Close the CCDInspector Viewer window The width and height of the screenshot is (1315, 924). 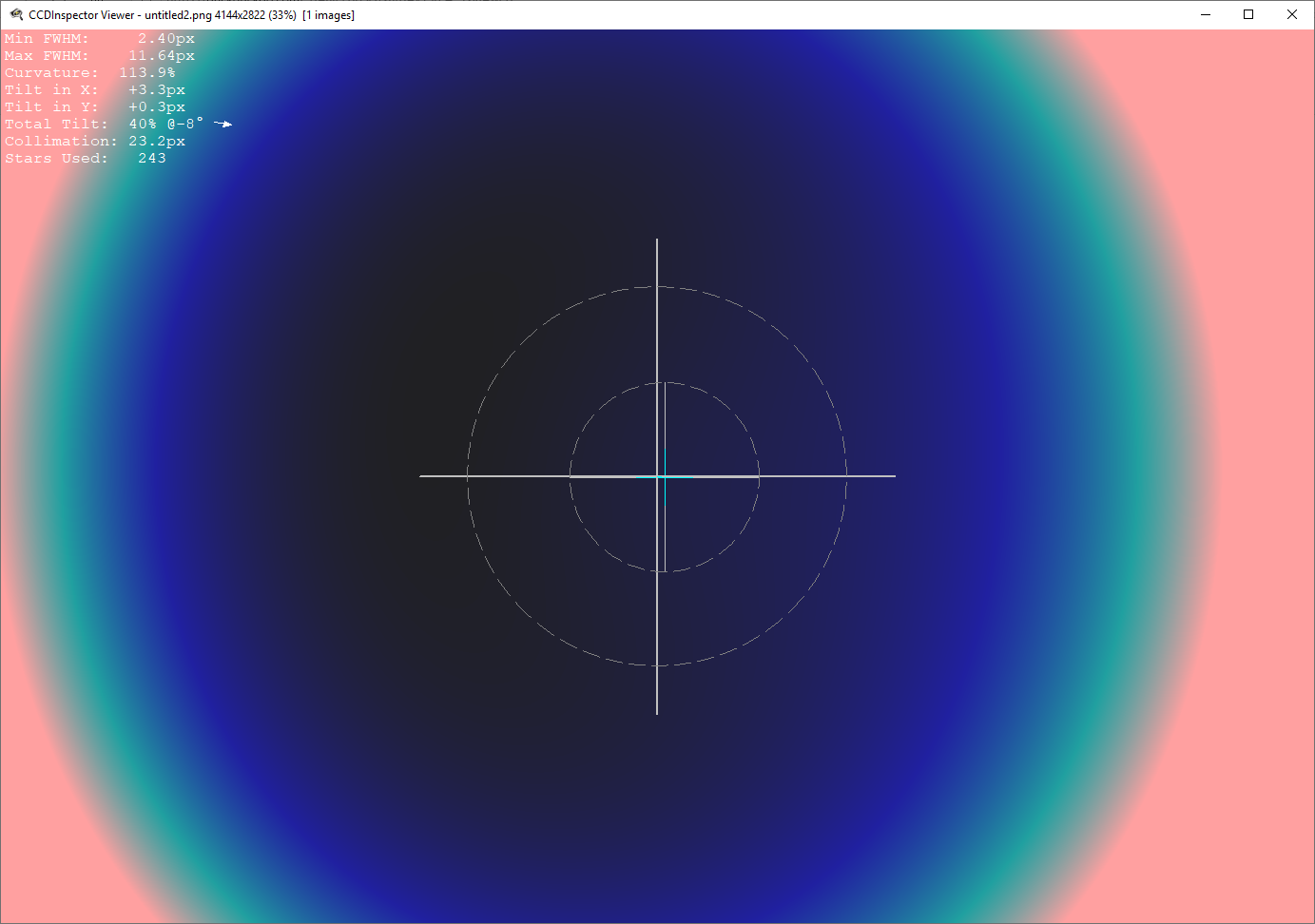click(1291, 14)
